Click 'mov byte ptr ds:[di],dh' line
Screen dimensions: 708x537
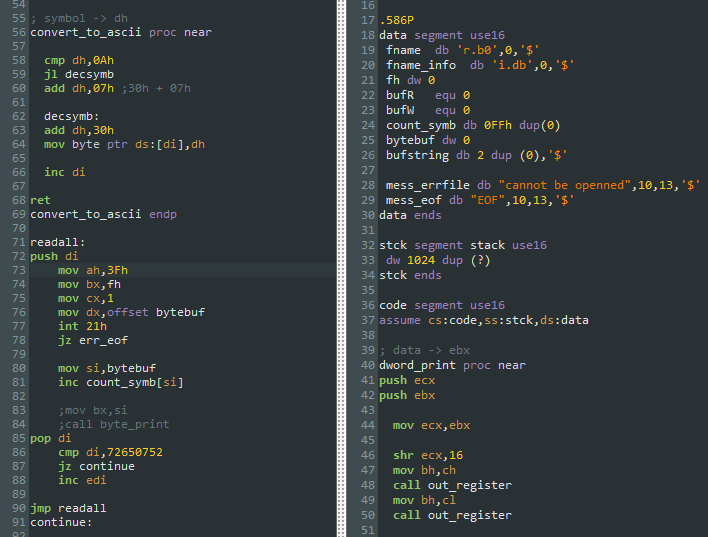(124, 145)
